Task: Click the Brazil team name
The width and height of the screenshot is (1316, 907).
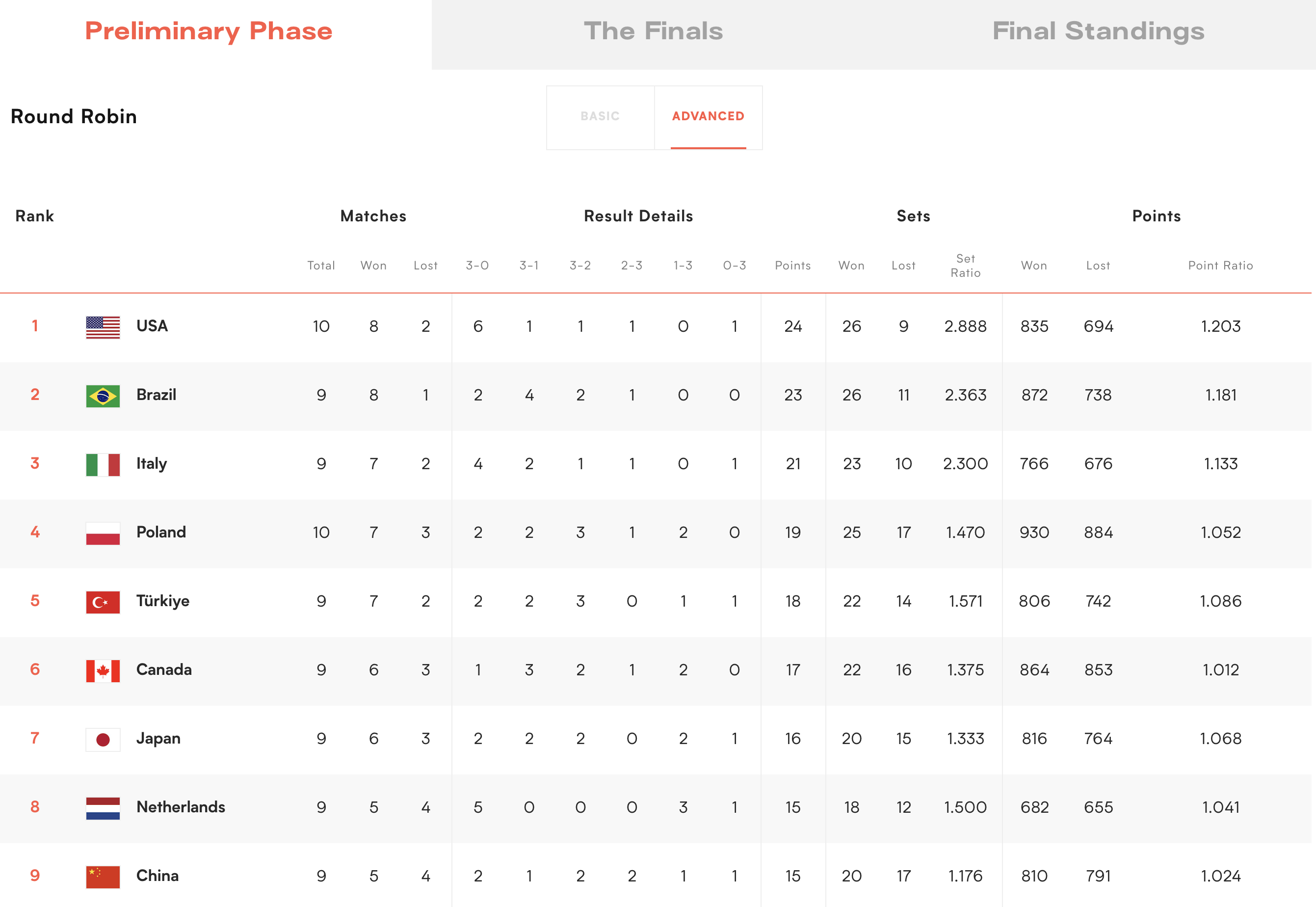Action: (156, 395)
